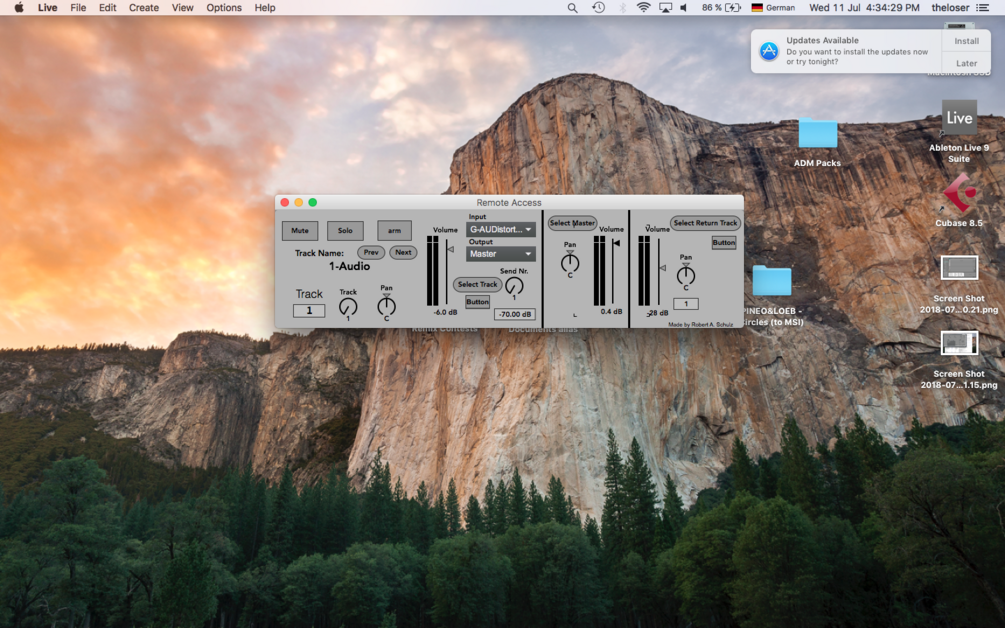Screen dimensions: 1005x628
Task: Click the 0.4 dB master volume readout
Action: 611,311
